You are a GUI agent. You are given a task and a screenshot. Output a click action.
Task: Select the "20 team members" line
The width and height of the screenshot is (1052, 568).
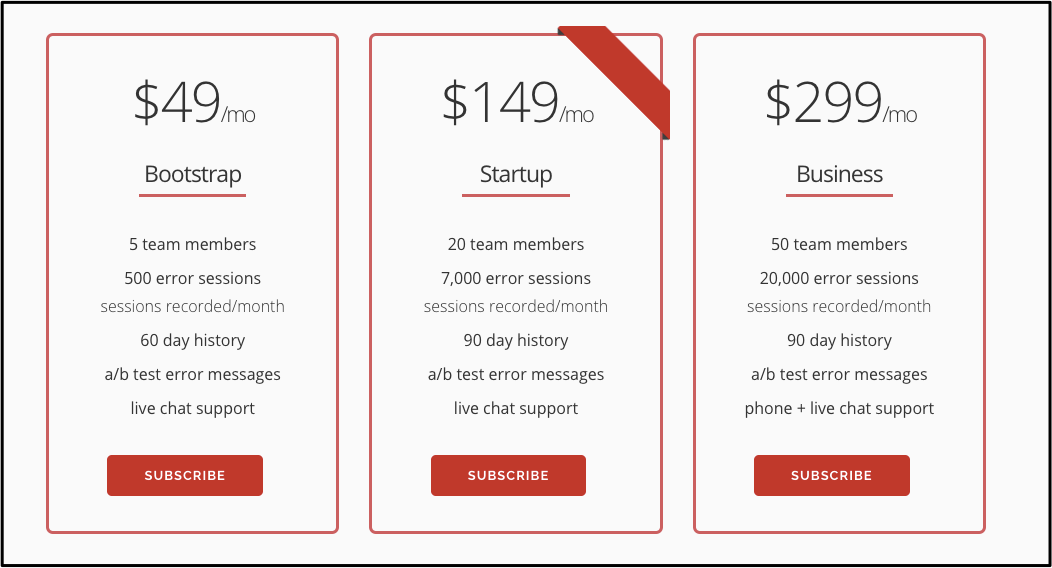516,244
